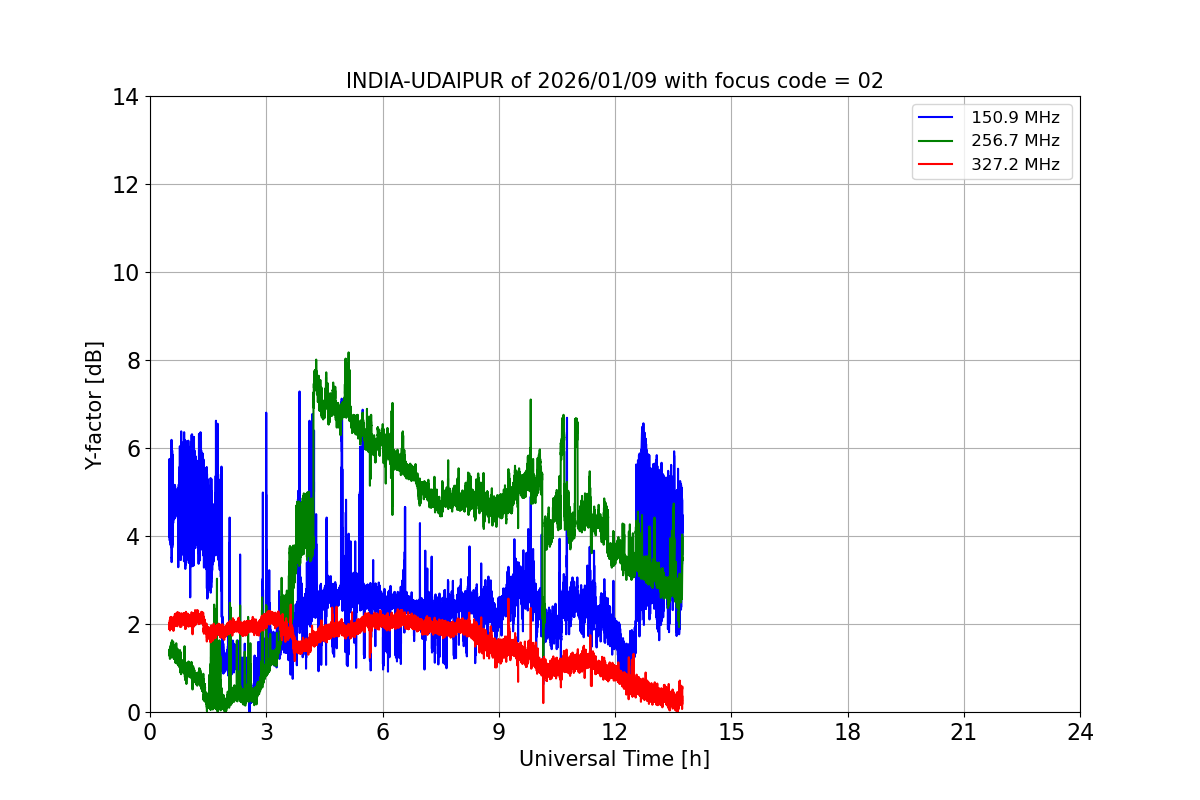Viewport: 1200px width, 800px height.
Task: Click the Y-factor [dB] axis label
Action: [x=94, y=405]
